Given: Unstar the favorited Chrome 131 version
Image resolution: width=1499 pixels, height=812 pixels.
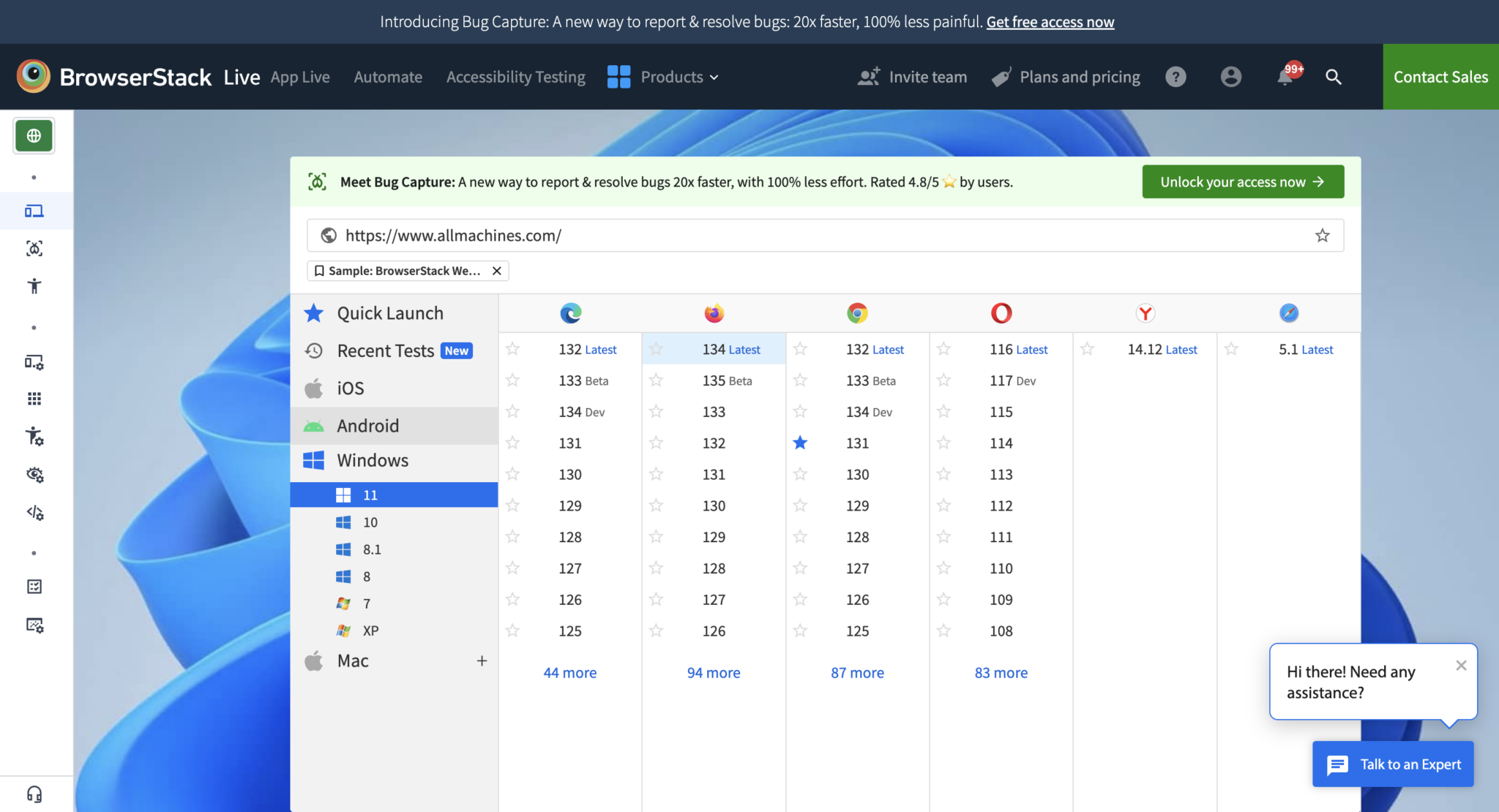Looking at the screenshot, I should 800,443.
